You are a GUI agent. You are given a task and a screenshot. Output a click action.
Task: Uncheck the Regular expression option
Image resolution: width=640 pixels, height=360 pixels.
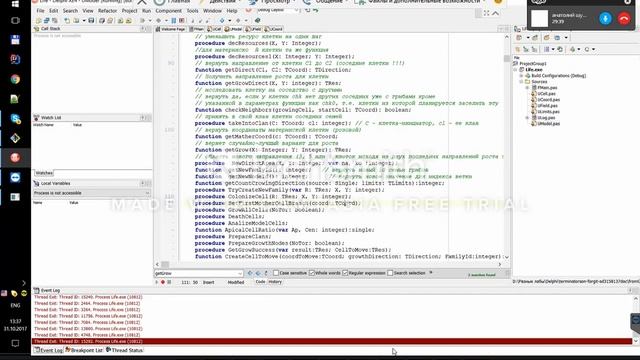pos(345,273)
